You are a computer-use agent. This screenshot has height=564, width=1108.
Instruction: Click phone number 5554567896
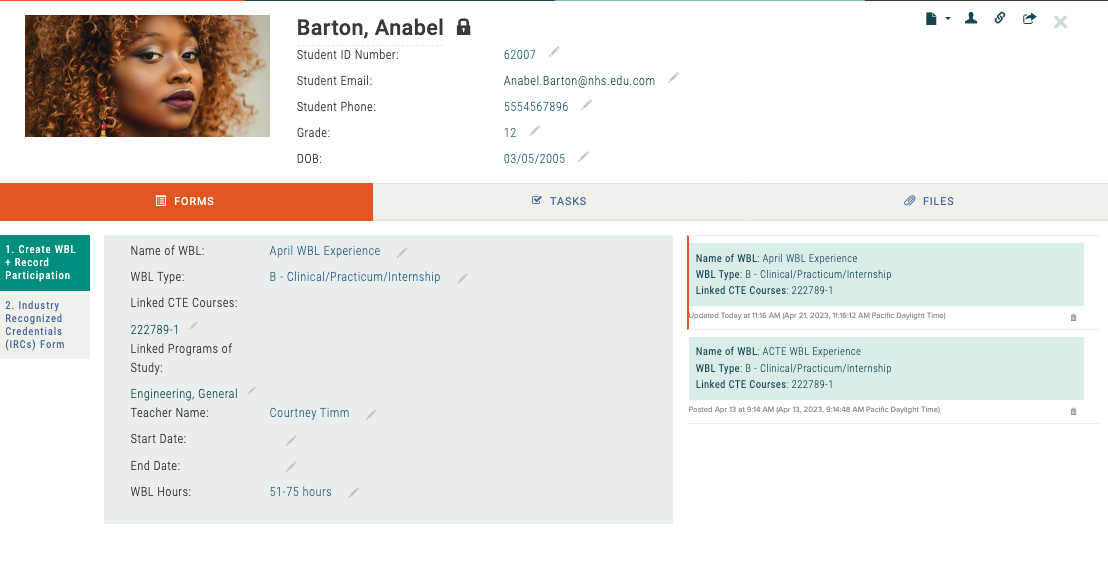click(536, 107)
